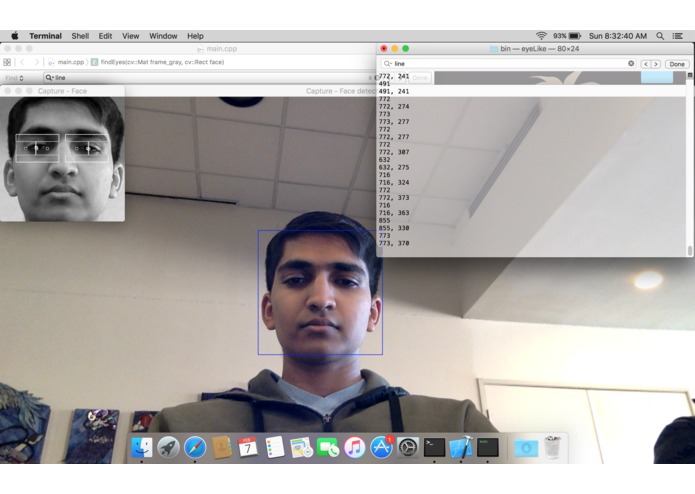Open search options magnifier in Terminal find bar

[387, 64]
